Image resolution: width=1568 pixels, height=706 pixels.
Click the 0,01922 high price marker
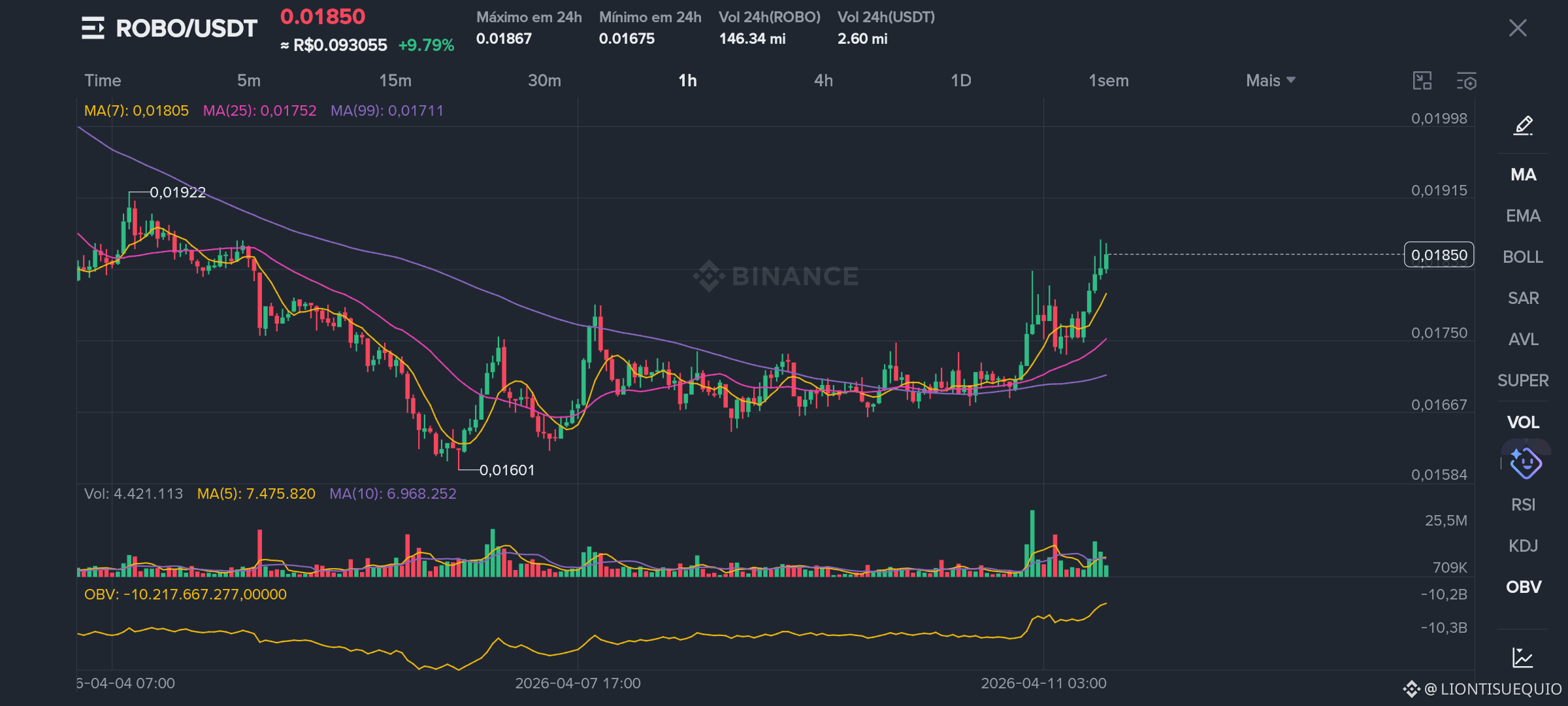178,192
